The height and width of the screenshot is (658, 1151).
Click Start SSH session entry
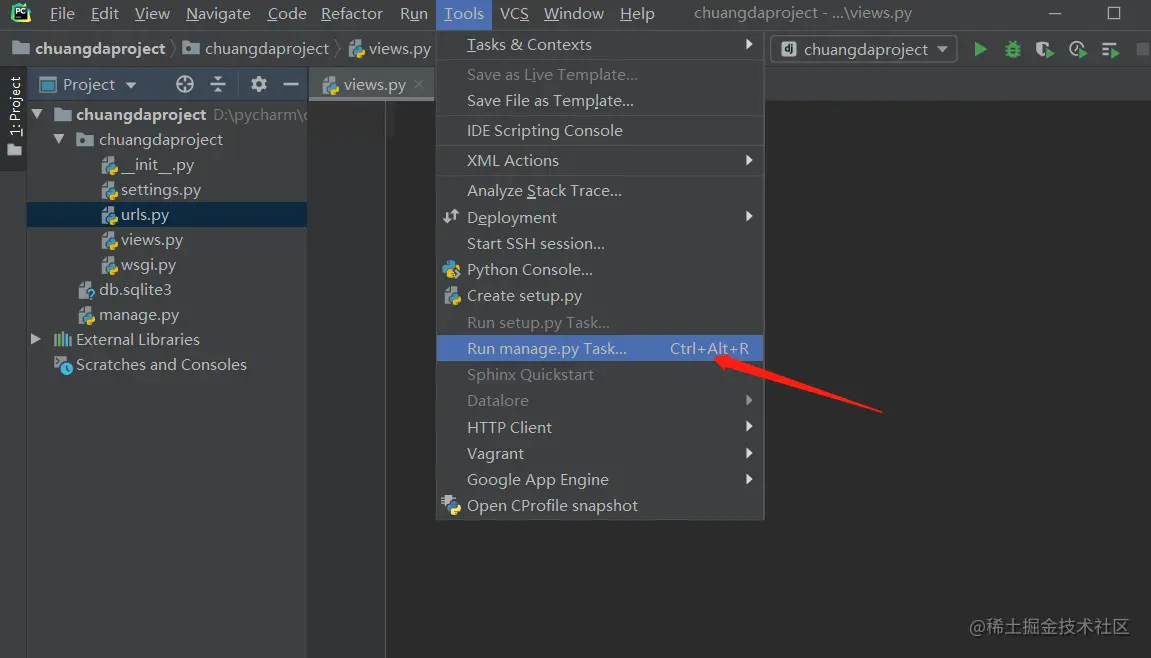coord(600,244)
